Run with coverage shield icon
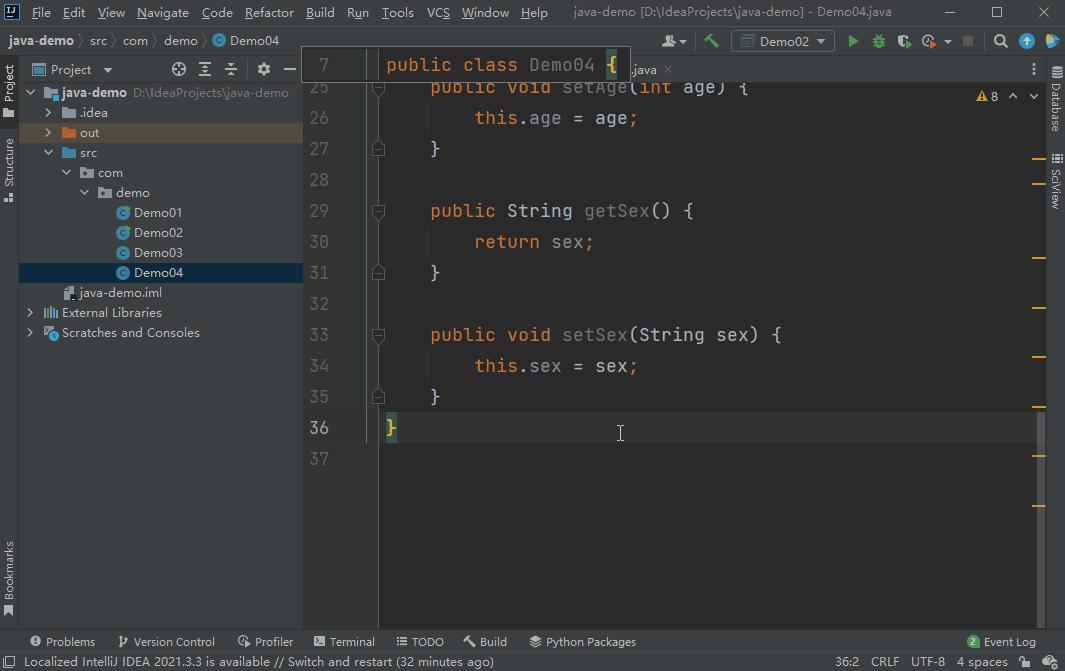The width and height of the screenshot is (1065, 671). click(x=904, y=41)
